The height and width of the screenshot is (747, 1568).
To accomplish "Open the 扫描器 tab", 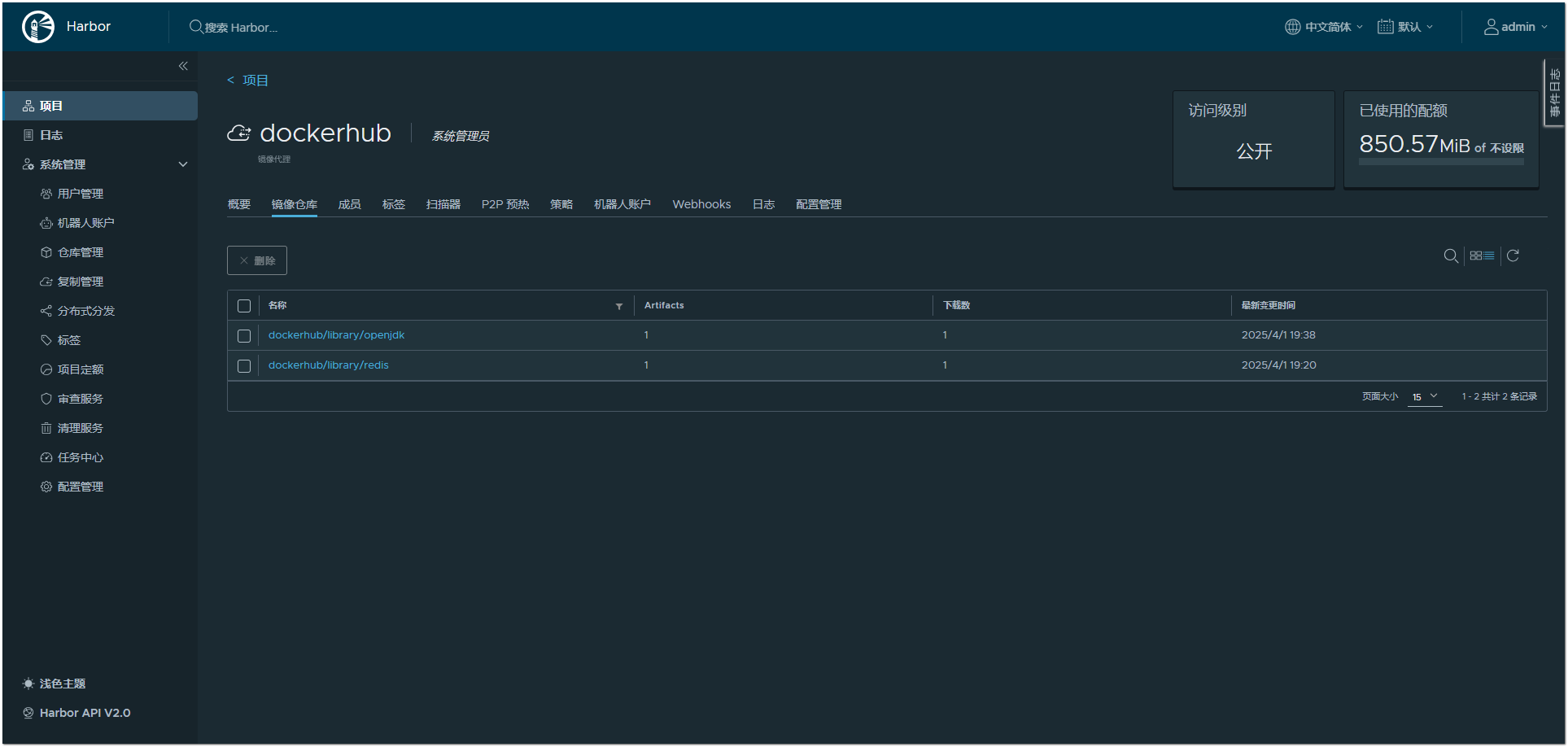I will (x=443, y=204).
